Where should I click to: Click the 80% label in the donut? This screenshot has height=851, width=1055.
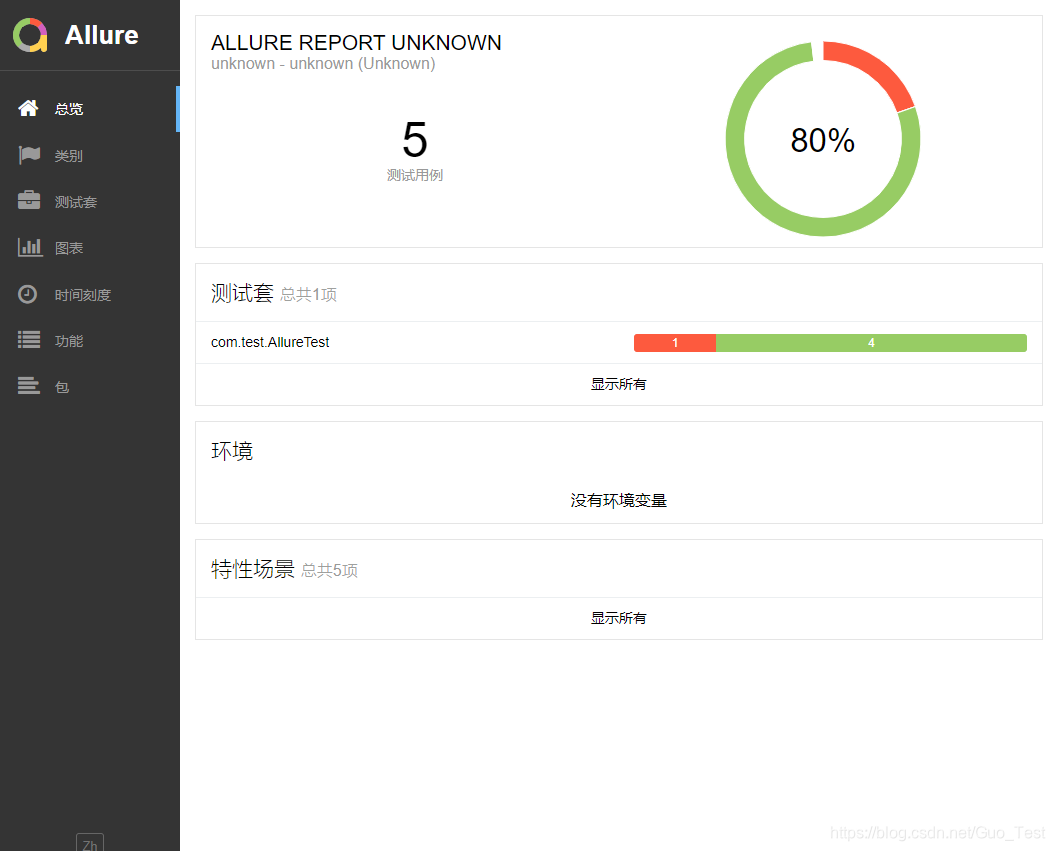[x=822, y=141]
